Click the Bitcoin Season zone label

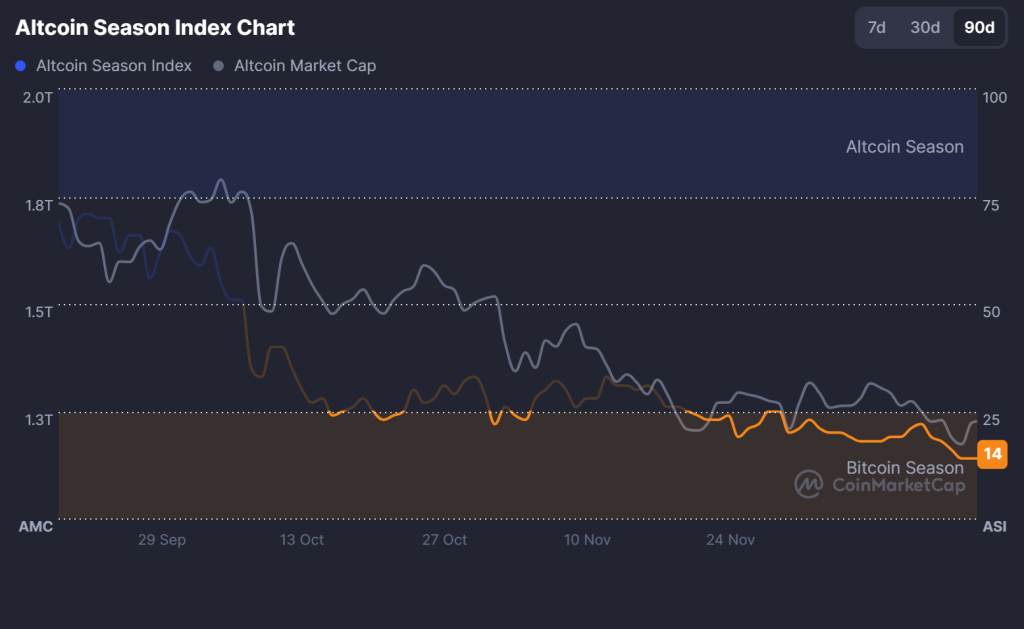click(x=904, y=467)
